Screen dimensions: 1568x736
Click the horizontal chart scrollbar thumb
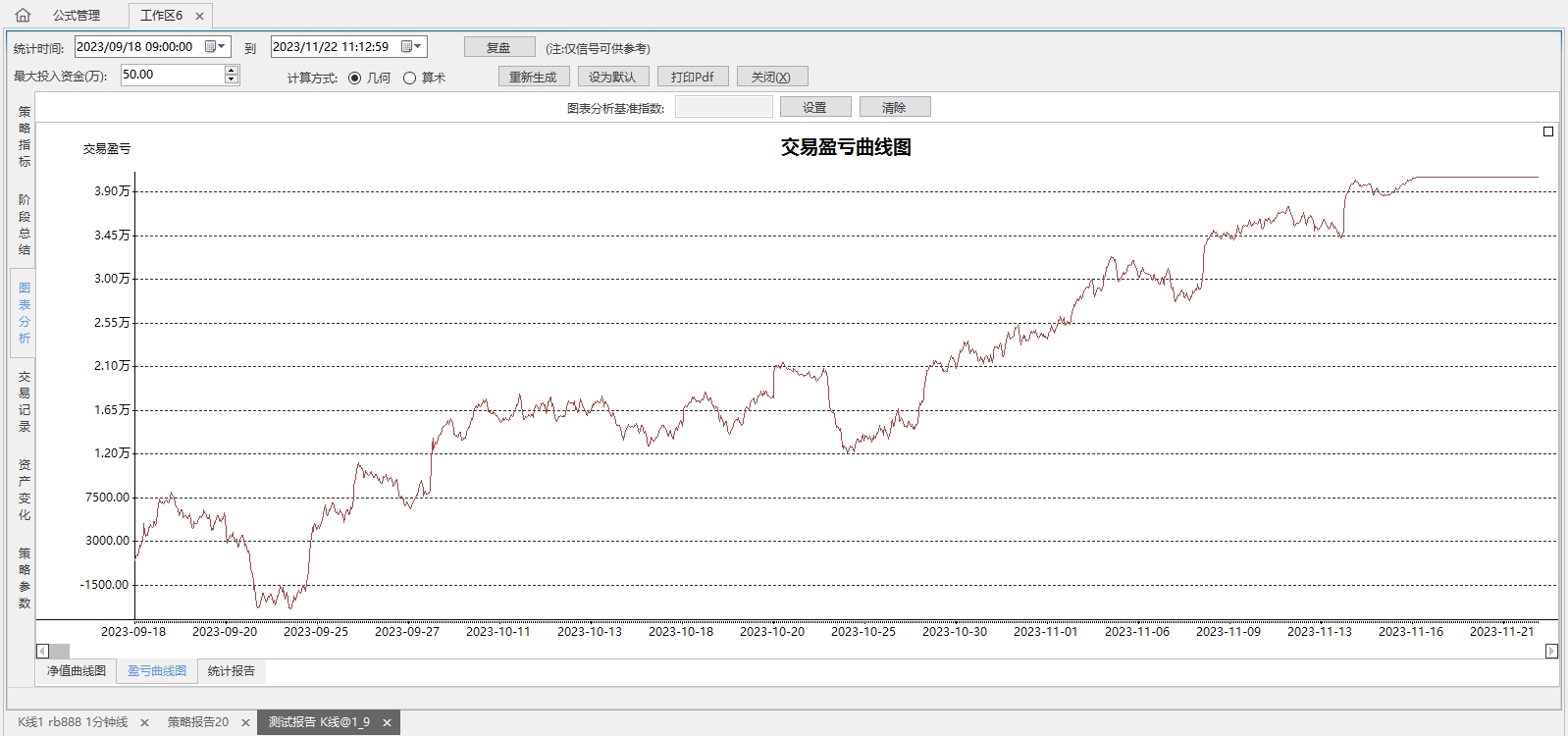[59, 651]
